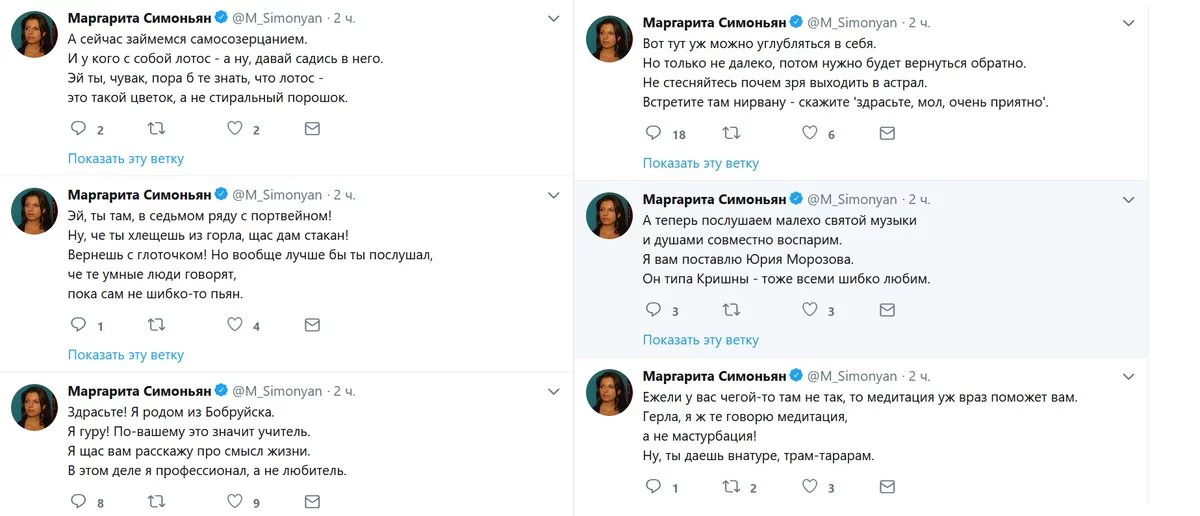The height and width of the screenshot is (516, 1200).
Task: Open profile avatar on the портвейн tweet
Action: [x=33, y=211]
